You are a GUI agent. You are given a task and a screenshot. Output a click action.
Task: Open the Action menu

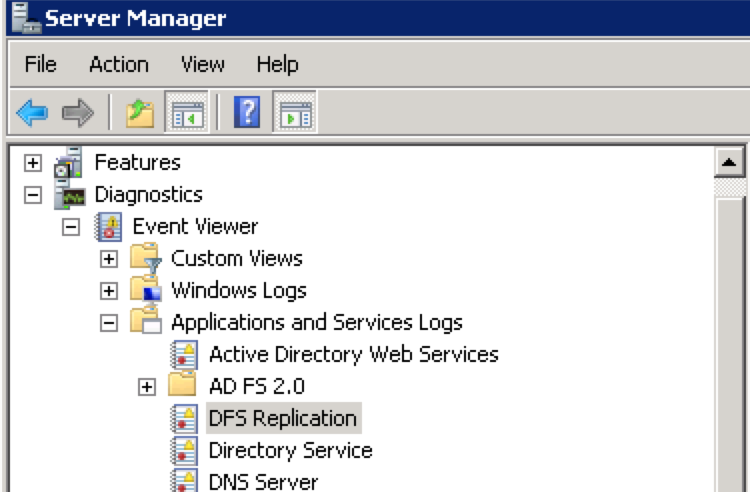pos(119,64)
